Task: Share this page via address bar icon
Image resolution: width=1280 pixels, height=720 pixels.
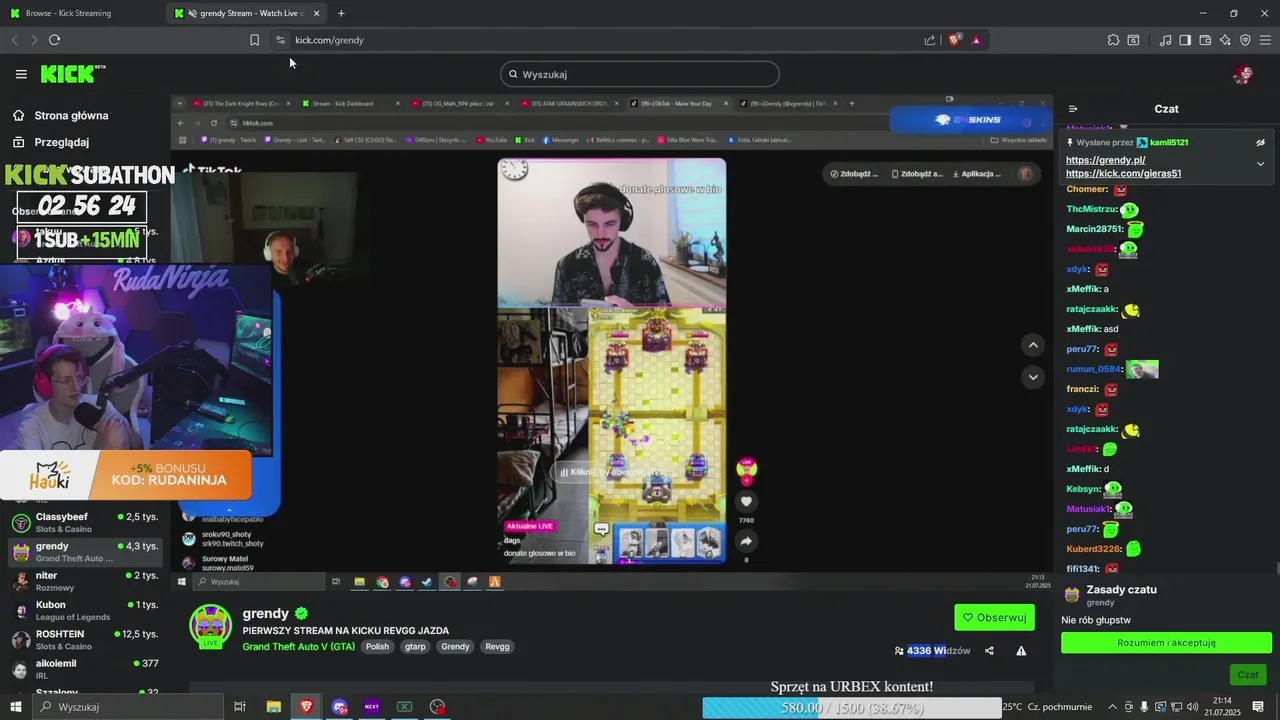Action: click(930, 40)
